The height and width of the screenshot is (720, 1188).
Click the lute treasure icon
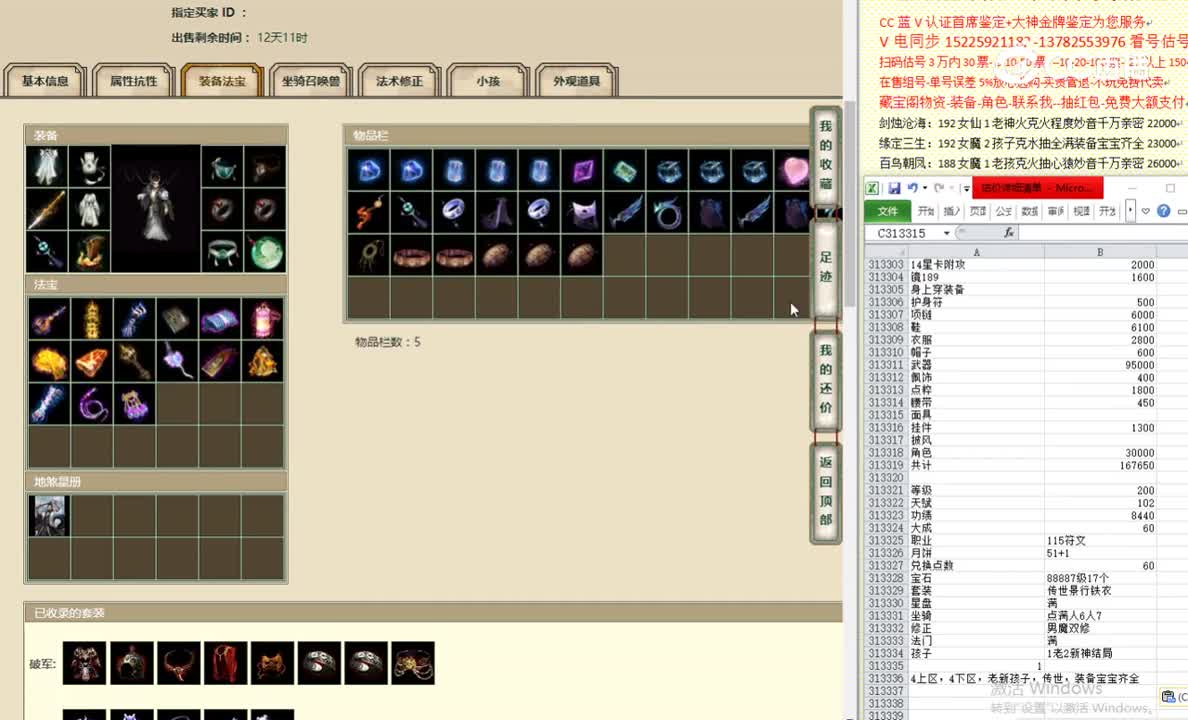[49, 319]
